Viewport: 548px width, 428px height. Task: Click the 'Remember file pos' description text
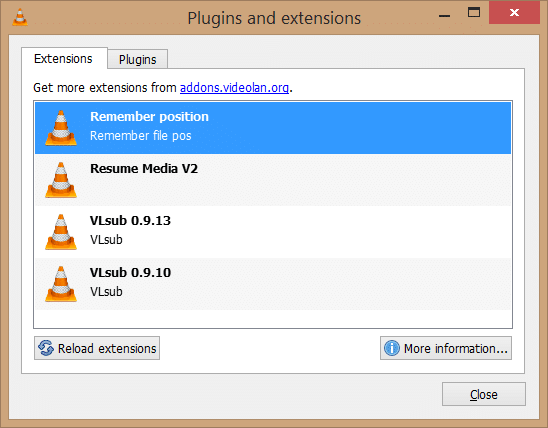tap(140, 136)
